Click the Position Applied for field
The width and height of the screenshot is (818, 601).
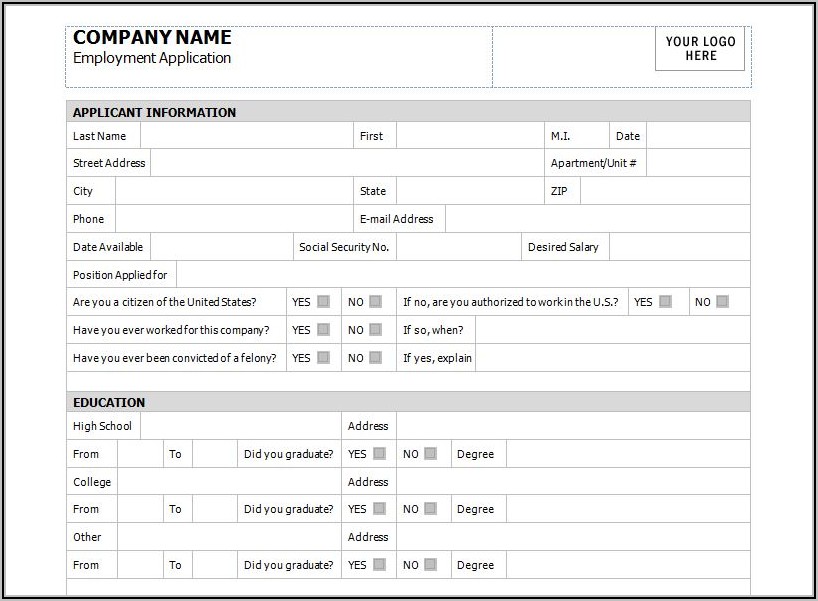tap(462, 275)
